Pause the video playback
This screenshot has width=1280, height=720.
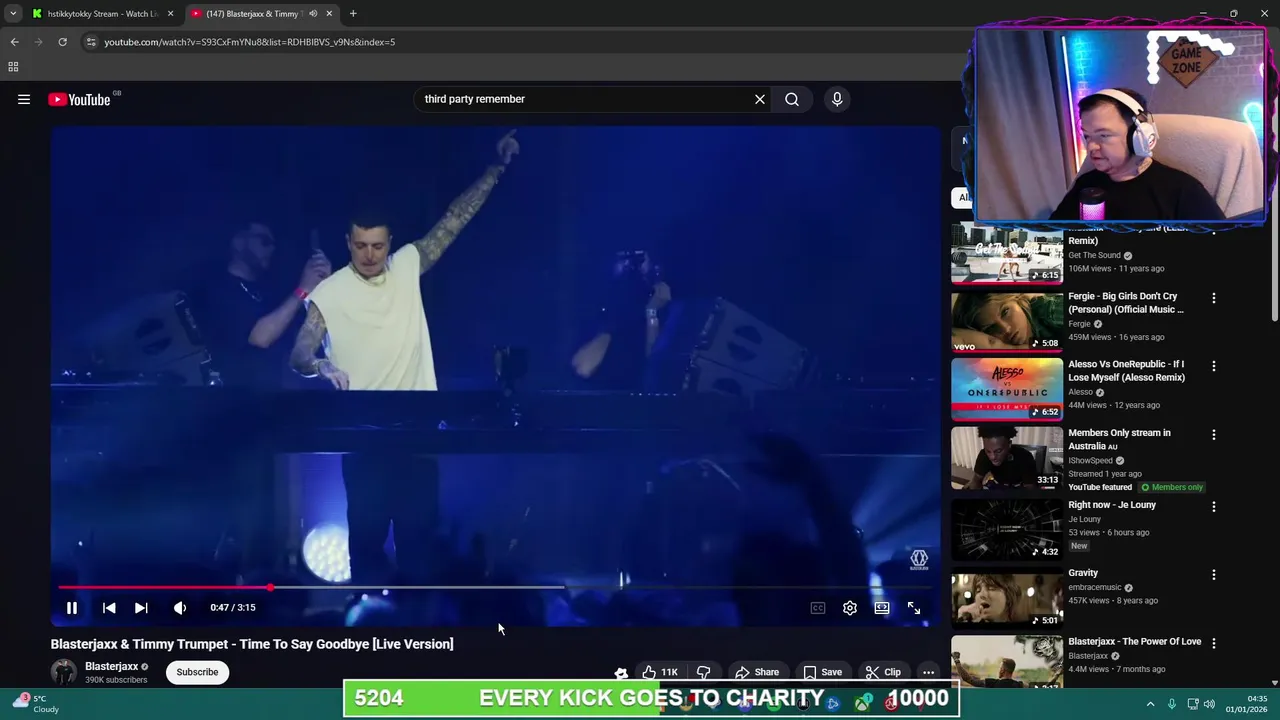[x=72, y=607]
